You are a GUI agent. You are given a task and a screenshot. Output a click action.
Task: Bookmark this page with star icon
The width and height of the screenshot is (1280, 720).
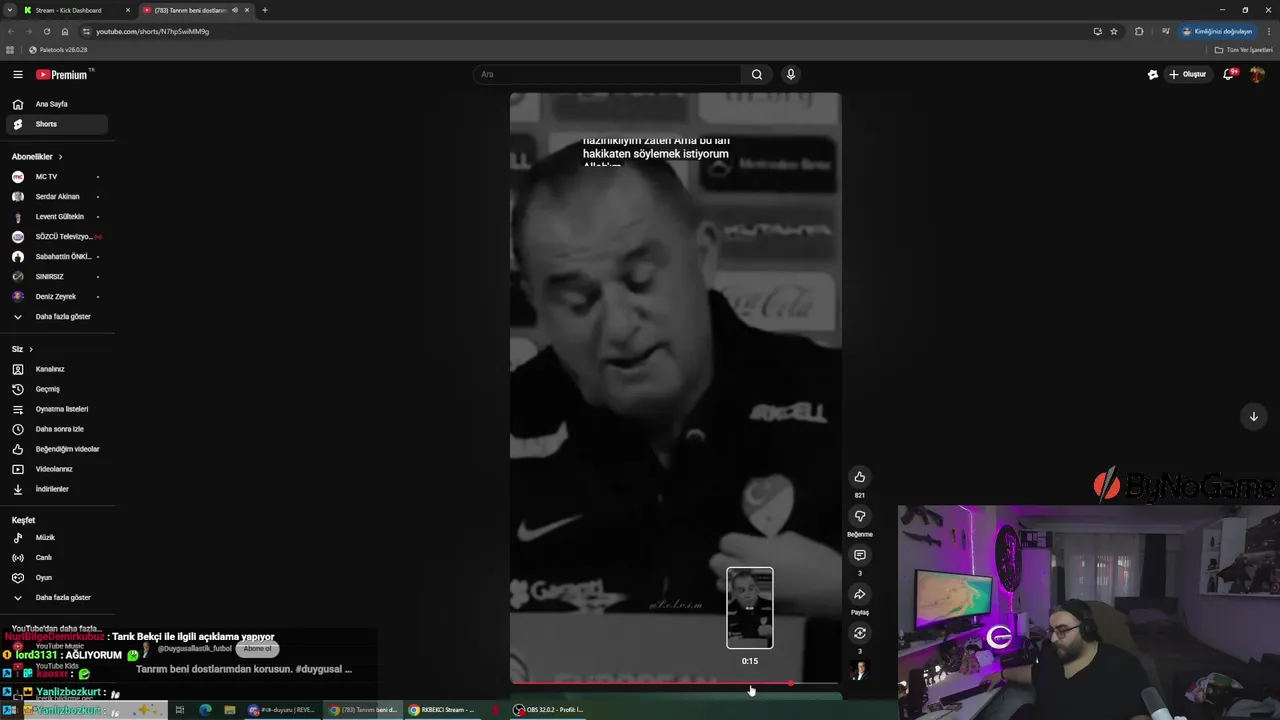(x=1114, y=32)
